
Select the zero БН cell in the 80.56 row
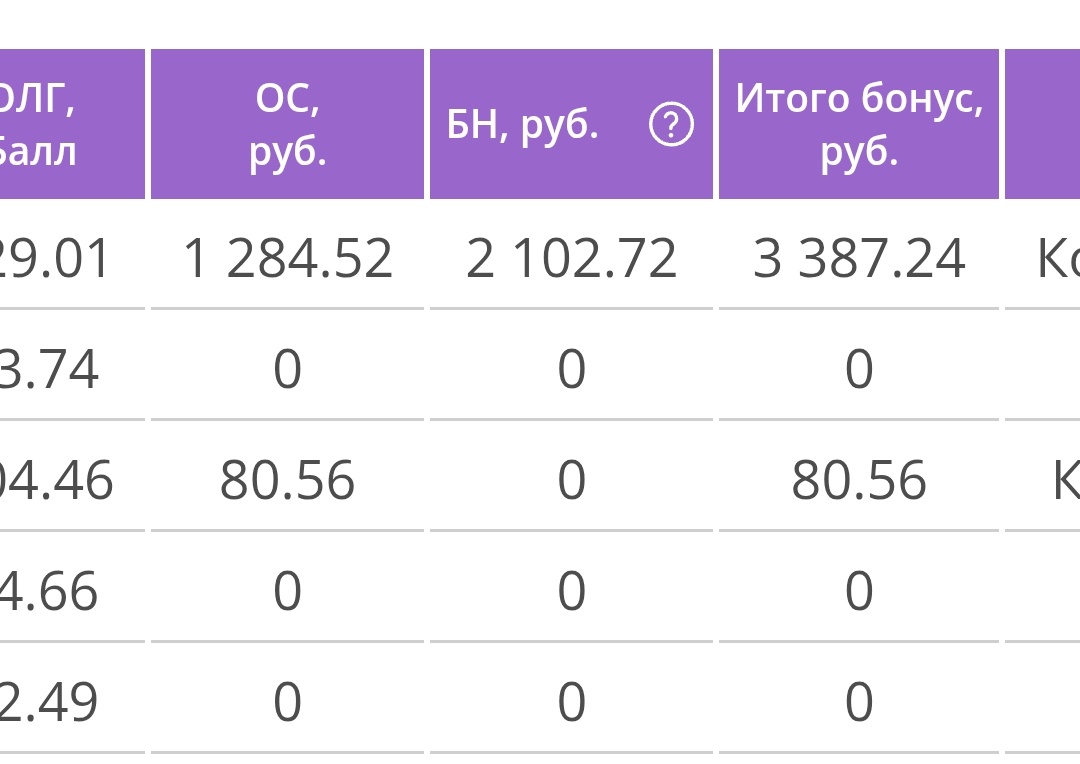coord(571,479)
